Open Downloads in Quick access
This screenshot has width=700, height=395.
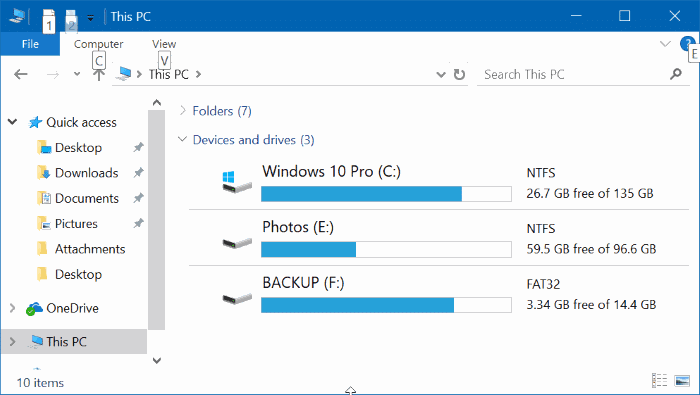pyautogui.click(x=87, y=173)
